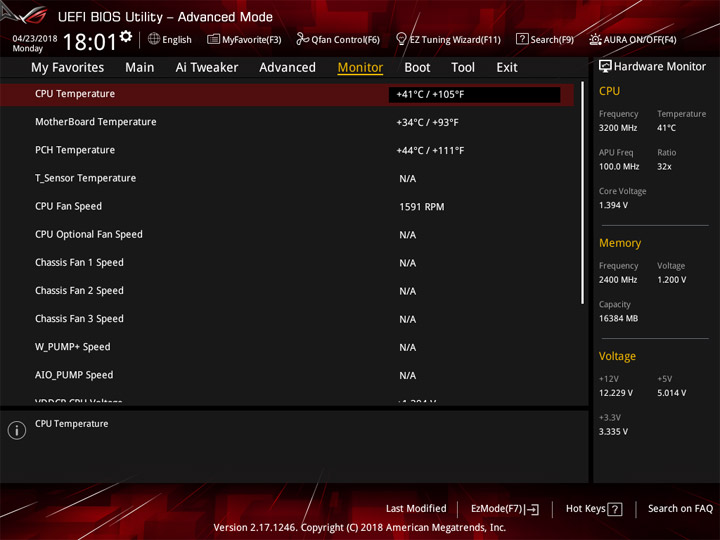Select the PCH Temperature row
The height and width of the screenshot is (540, 720).
pyautogui.click(x=287, y=150)
